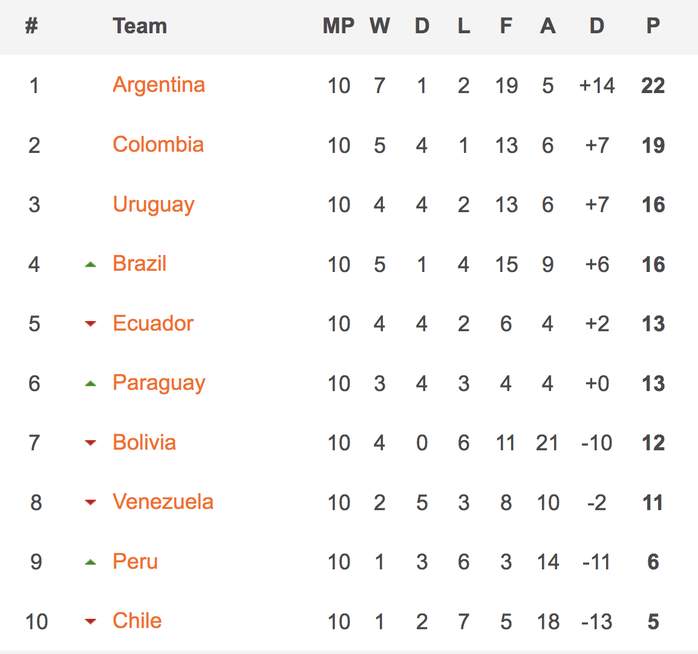The image size is (698, 654).
Task: Click the P points column header
Action: pos(653,26)
